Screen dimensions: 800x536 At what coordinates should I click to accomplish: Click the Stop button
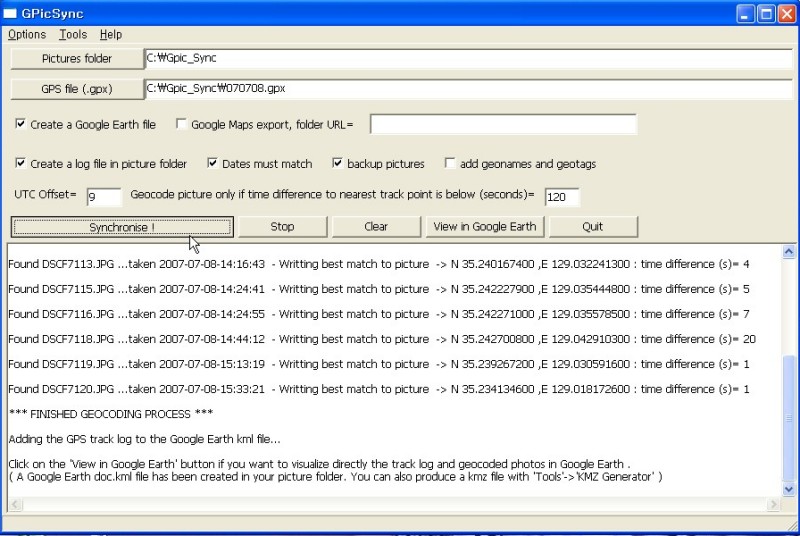pyautogui.click(x=282, y=226)
